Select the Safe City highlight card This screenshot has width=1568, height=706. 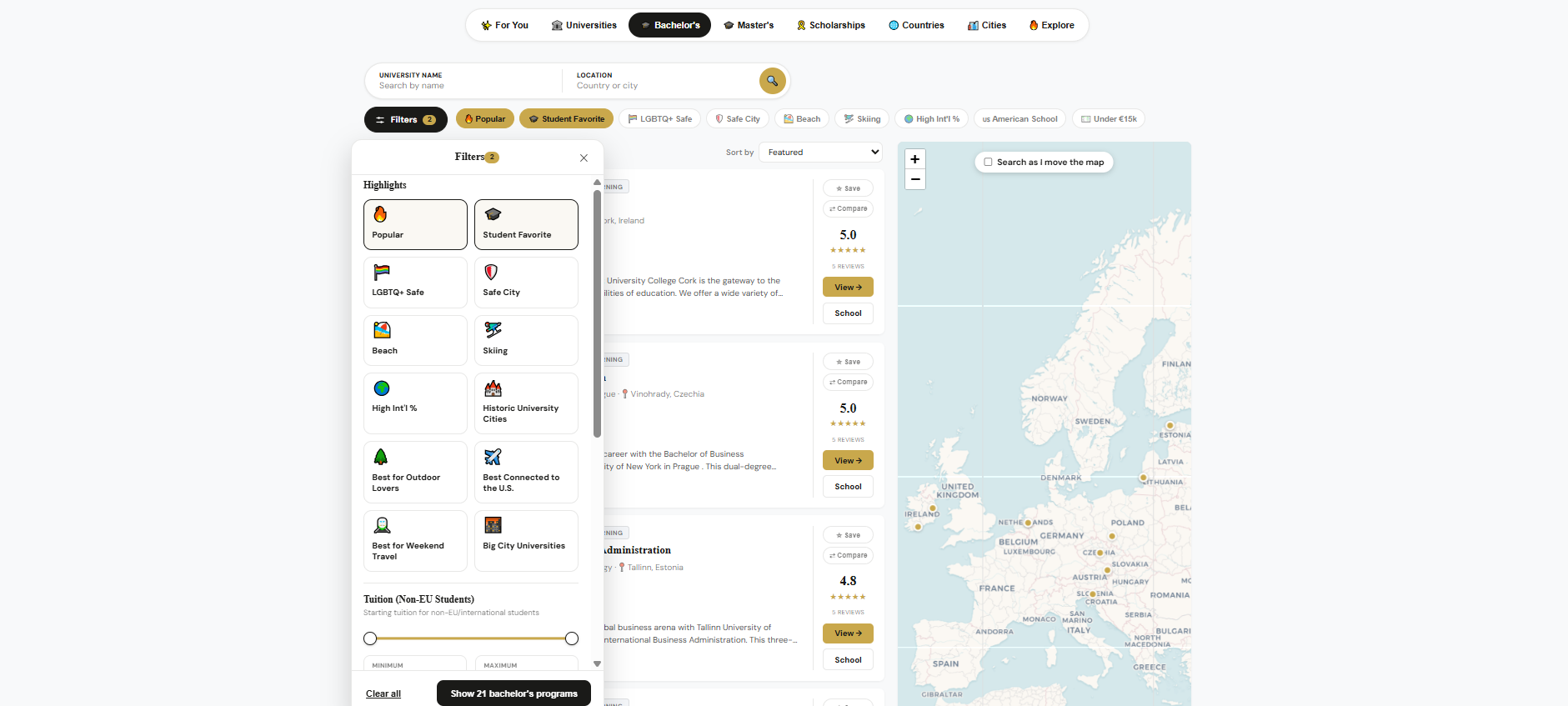tap(526, 283)
